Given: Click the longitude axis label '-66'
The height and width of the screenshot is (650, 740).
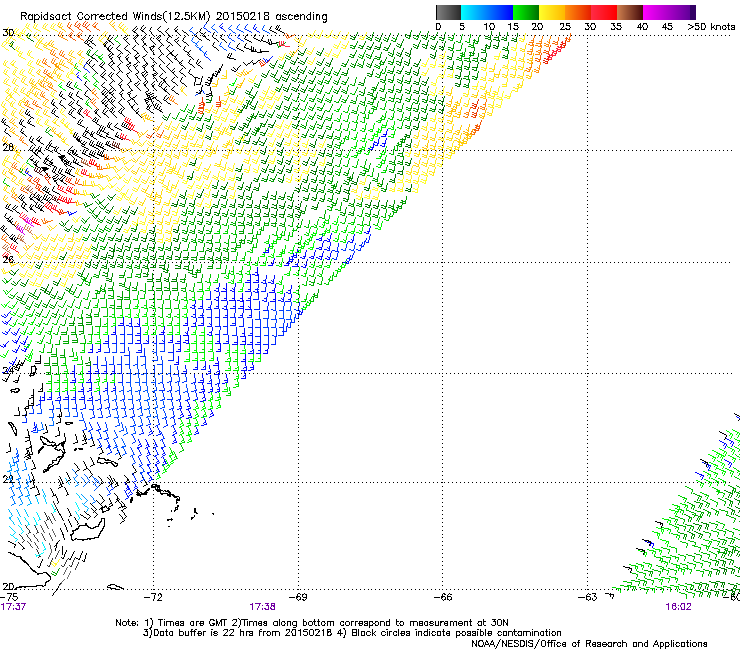Looking at the screenshot, I should point(443,597).
